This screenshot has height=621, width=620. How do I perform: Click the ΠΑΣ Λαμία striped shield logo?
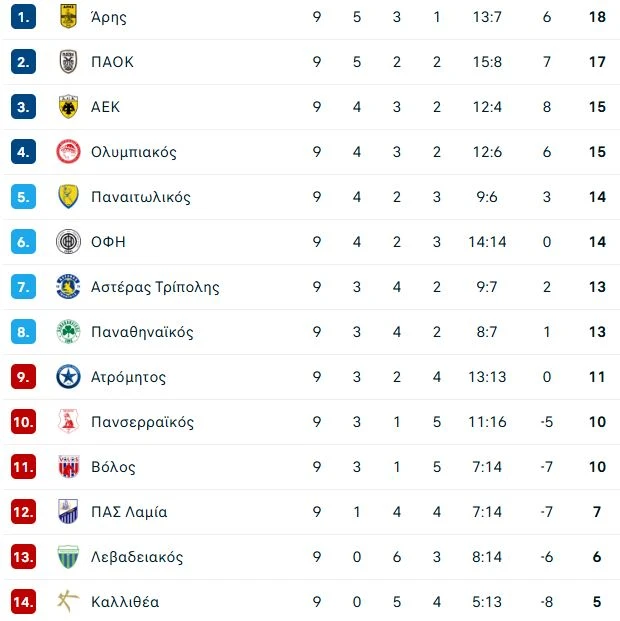coord(68,512)
